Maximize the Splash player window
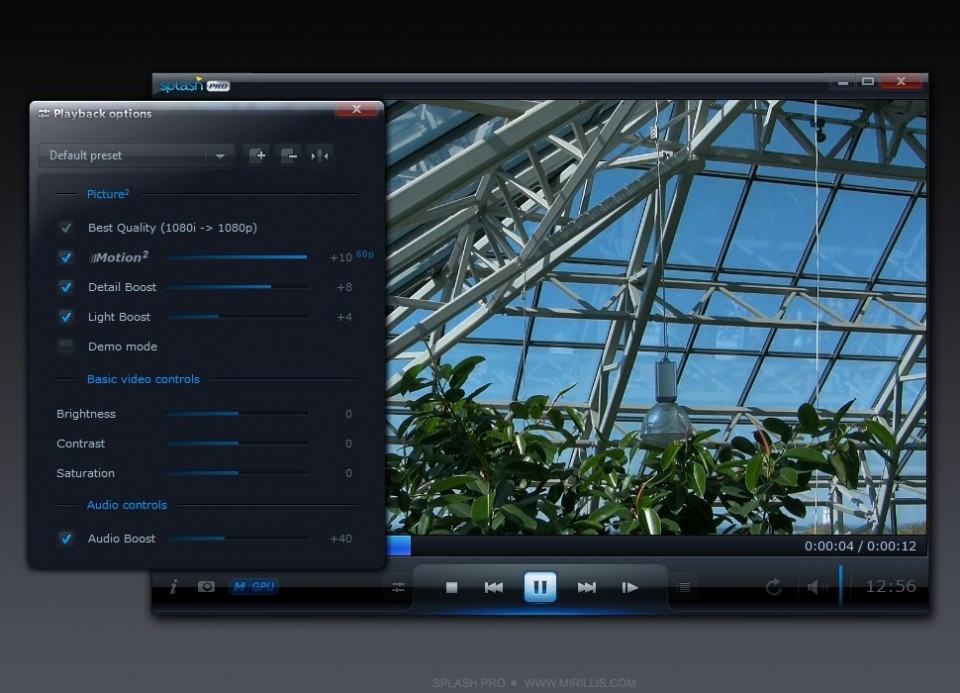 click(868, 81)
